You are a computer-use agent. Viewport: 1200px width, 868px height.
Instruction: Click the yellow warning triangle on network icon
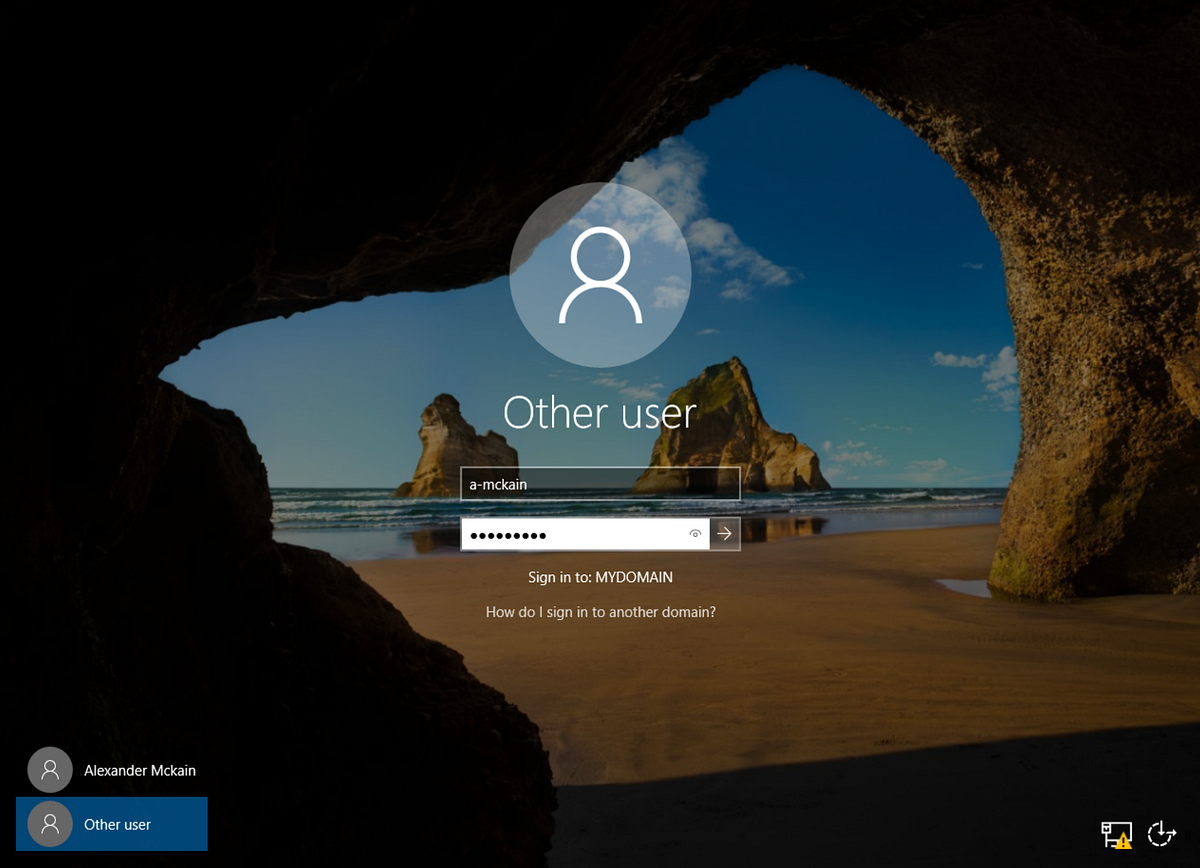(1121, 840)
